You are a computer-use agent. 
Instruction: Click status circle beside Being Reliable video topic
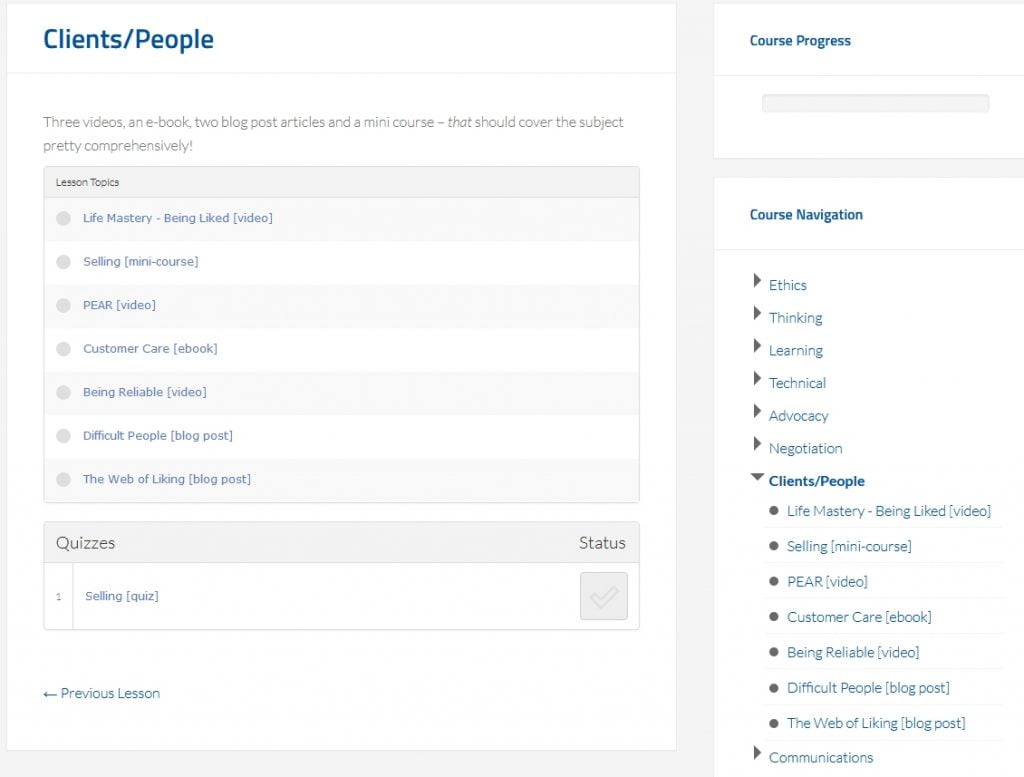[x=63, y=392]
